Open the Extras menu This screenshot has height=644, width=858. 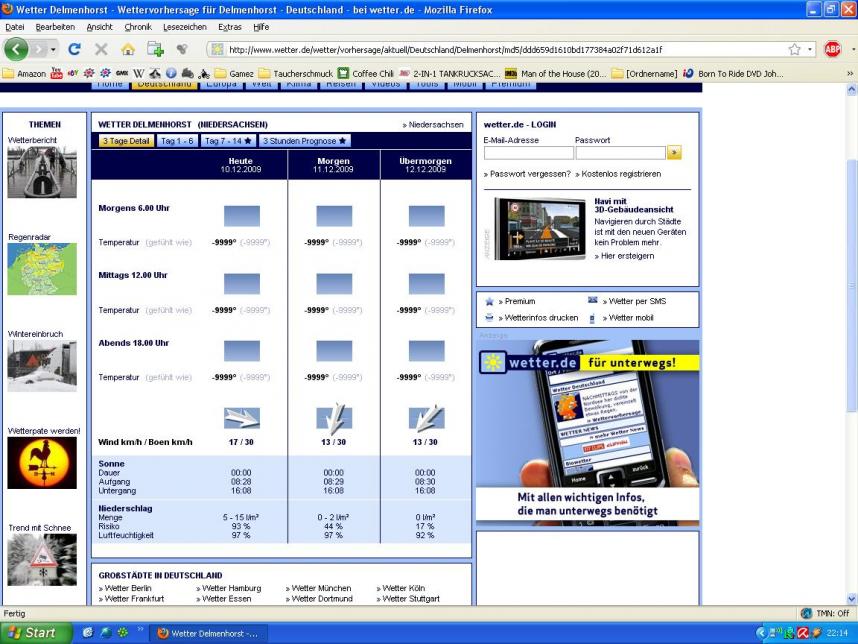tap(229, 27)
